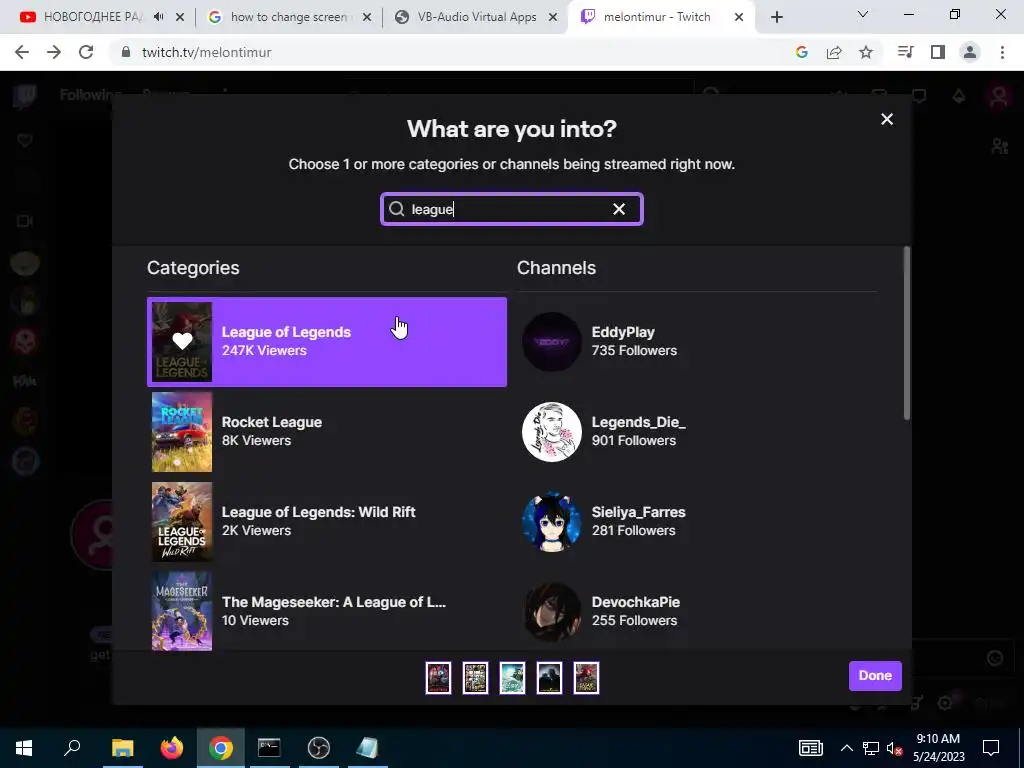
Task: Select EddyPlay channel
Action: pos(697,342)
